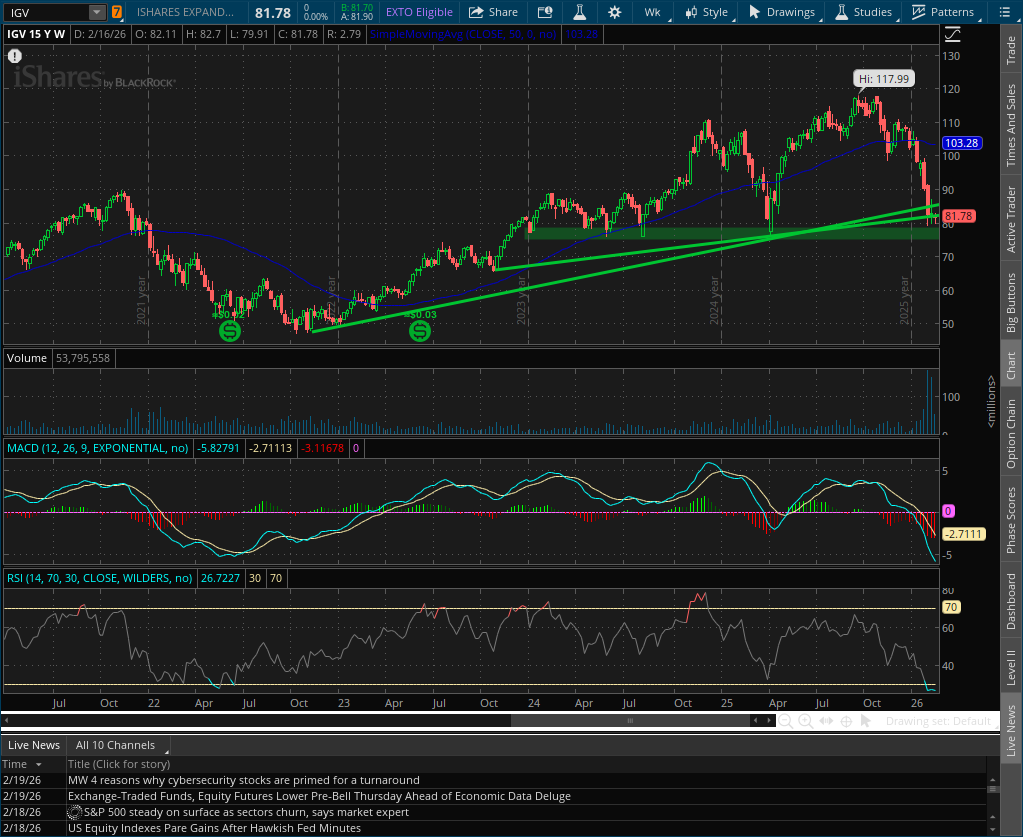Open Edit Studies via the flask icon
The height and width of the screenshot is (837, 1023).
click(579, 12)
